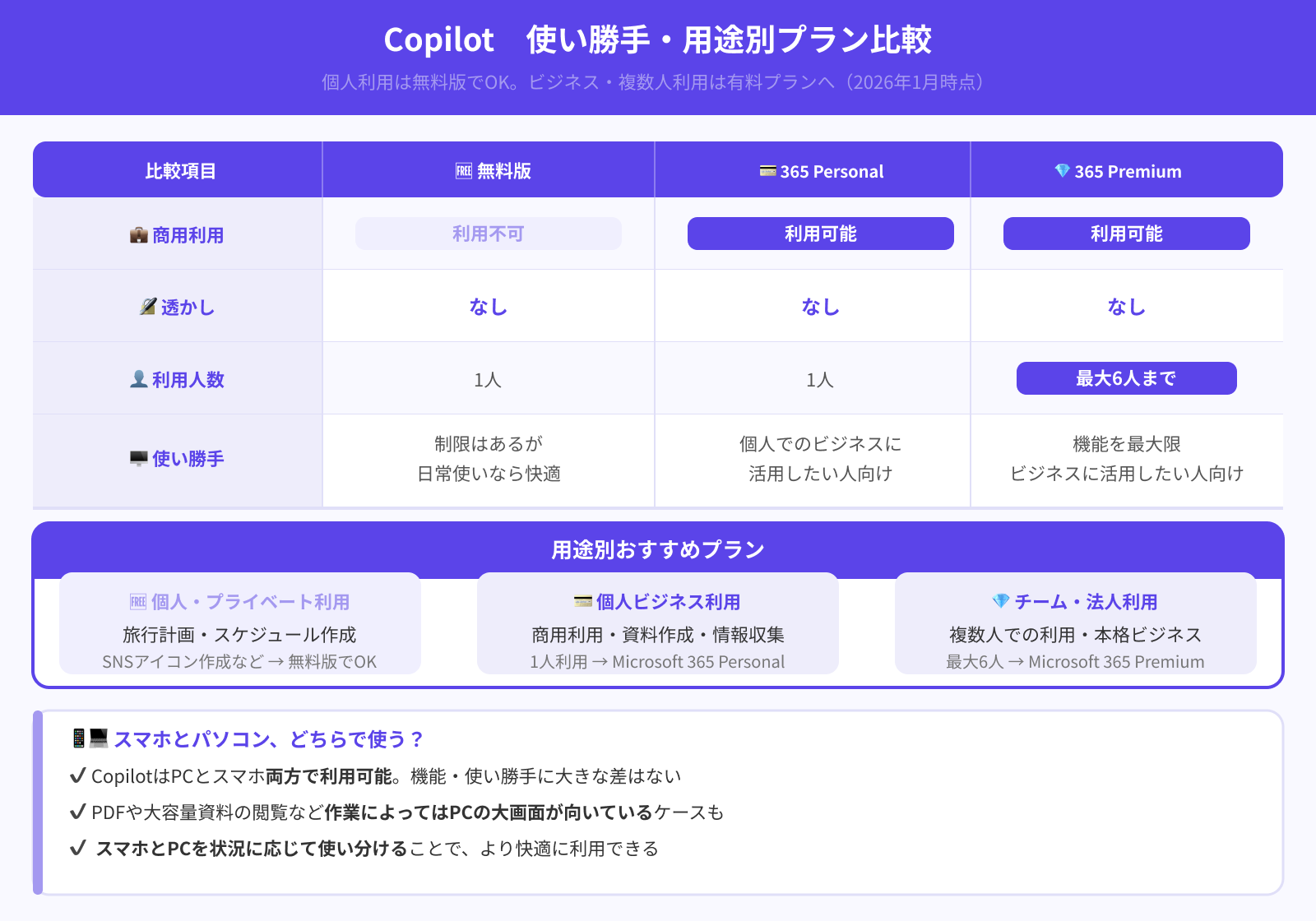Select the 365 Premium column header
1316x921 pixels.
(1125, 171)
